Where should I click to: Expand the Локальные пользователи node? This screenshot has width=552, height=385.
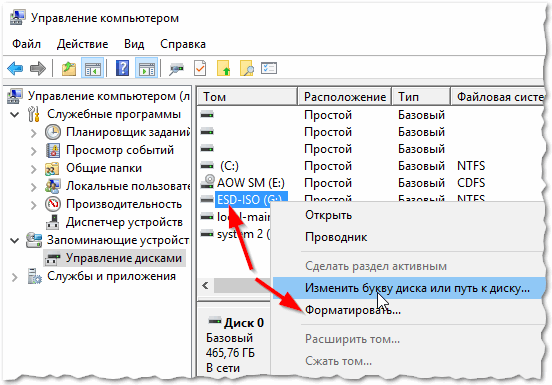tap(33, 187)
